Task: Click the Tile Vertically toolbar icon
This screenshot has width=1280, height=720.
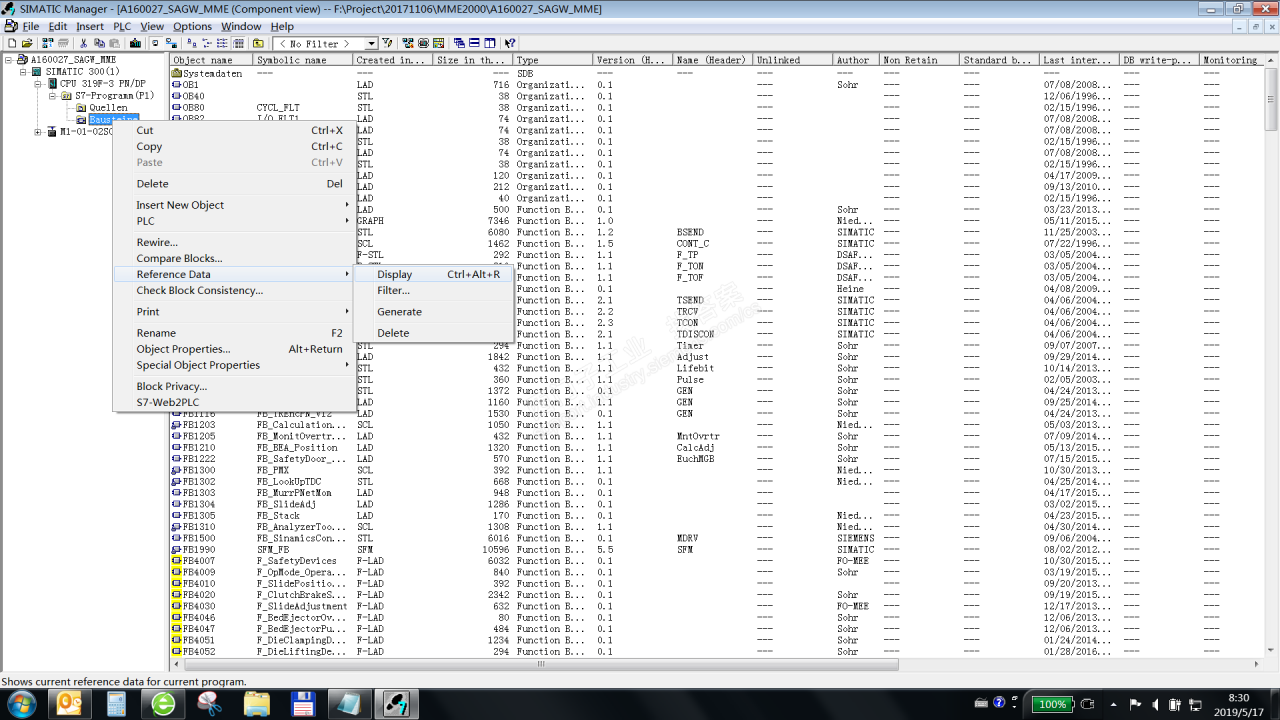Action: coord(490,43)
